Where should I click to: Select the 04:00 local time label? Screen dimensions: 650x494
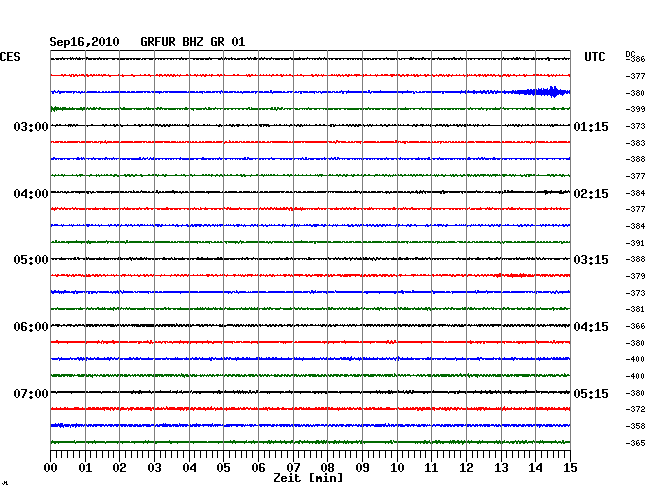[31, 194]
